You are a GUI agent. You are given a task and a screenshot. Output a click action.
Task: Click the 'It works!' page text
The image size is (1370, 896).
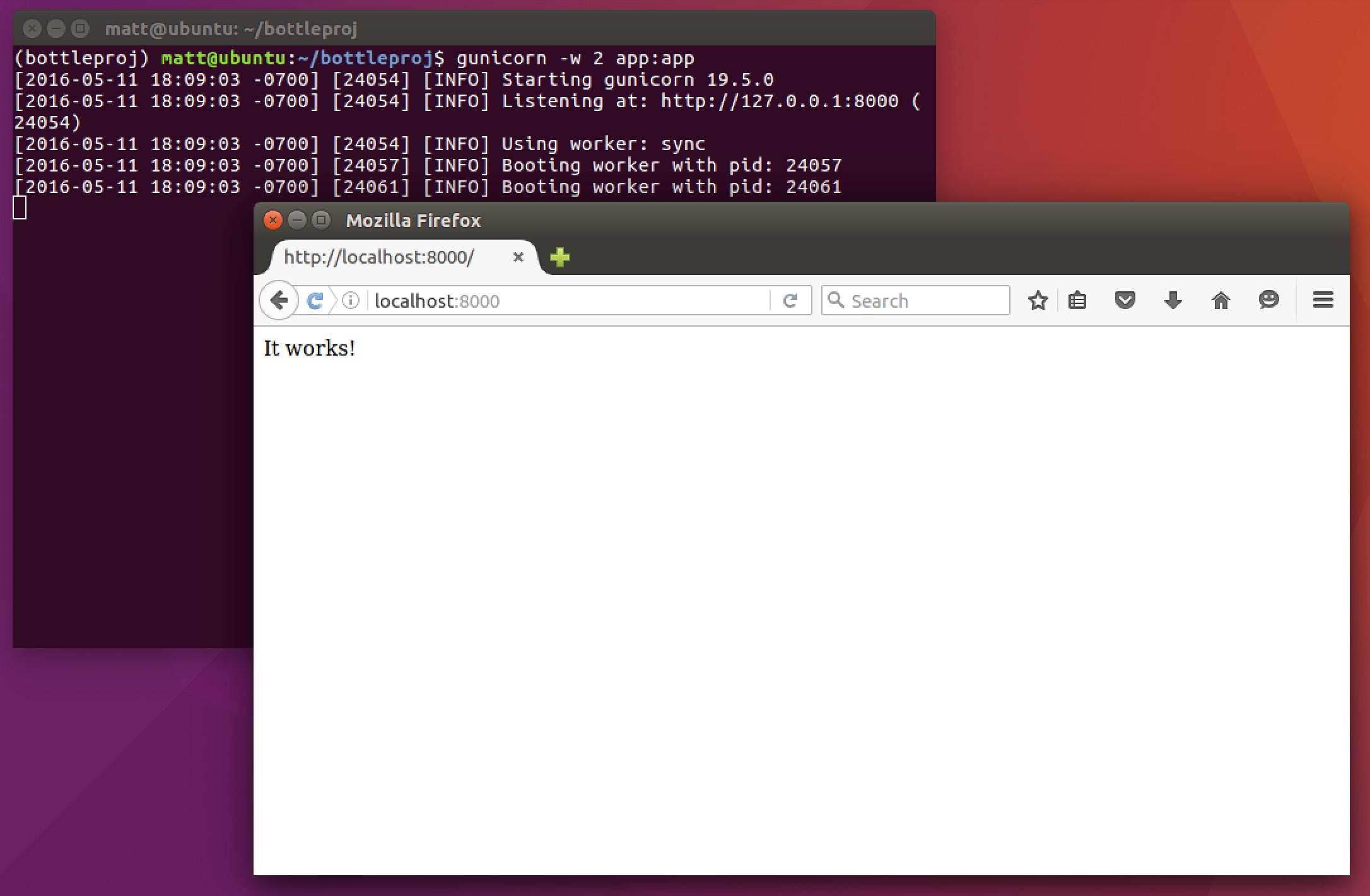click(x=309, y=348)
